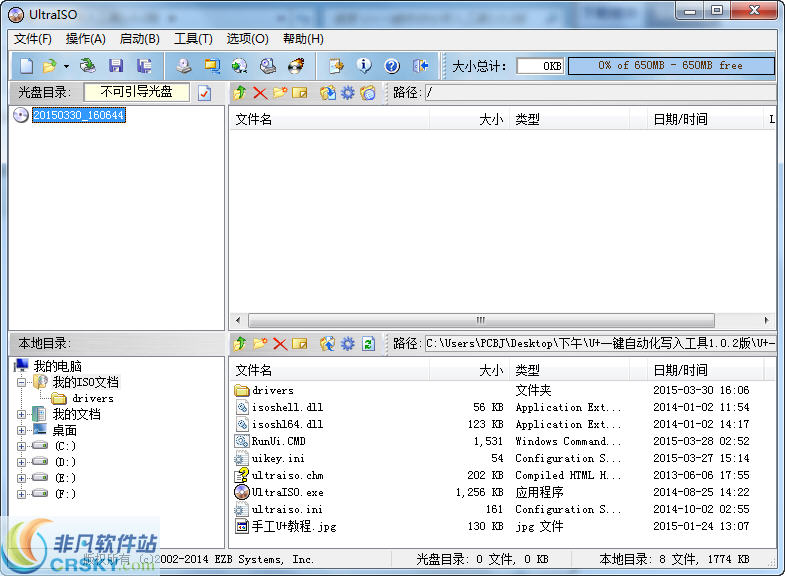Screen dimensions: 785x576
Task: Click the Burn CD/DVD image icon
Action: pos(296,66)
